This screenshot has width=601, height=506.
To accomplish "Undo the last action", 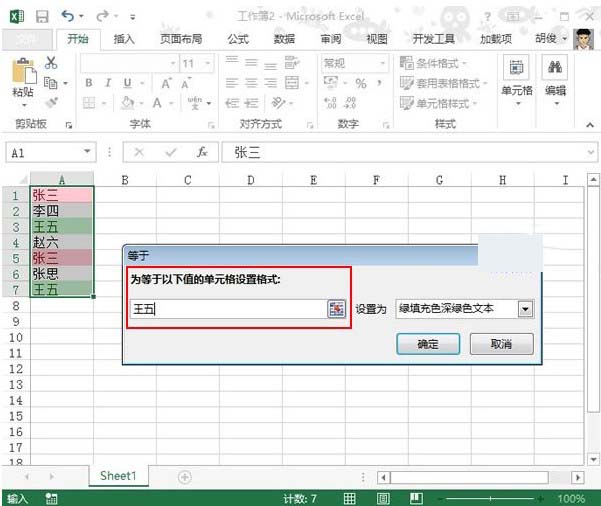I will click(x=67, y=16).
